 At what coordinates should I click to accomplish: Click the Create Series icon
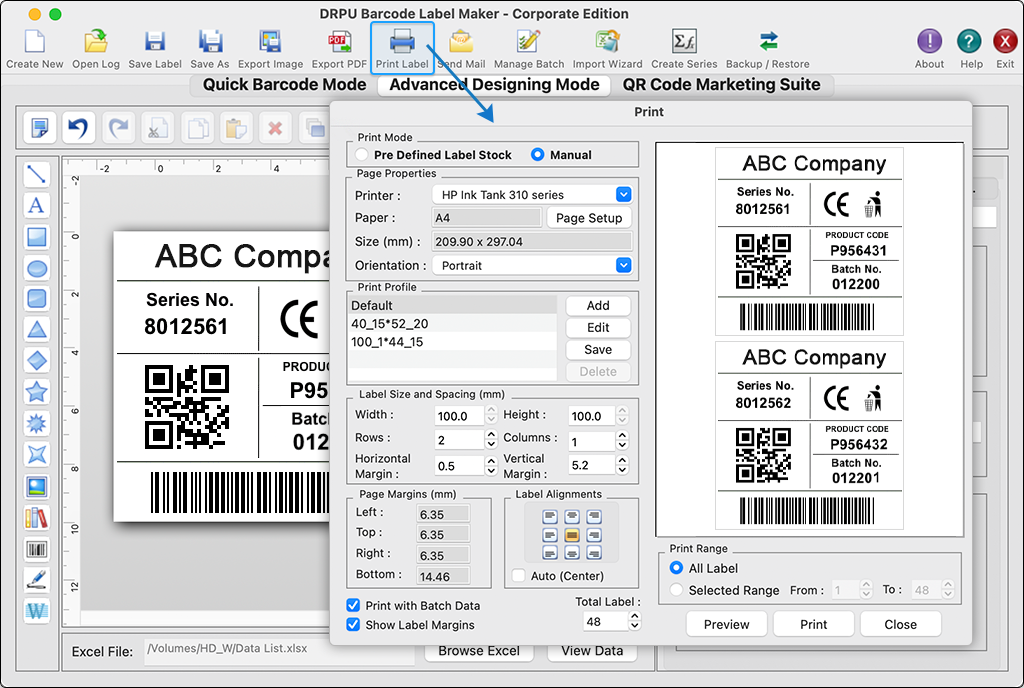(x=684, y=42)
